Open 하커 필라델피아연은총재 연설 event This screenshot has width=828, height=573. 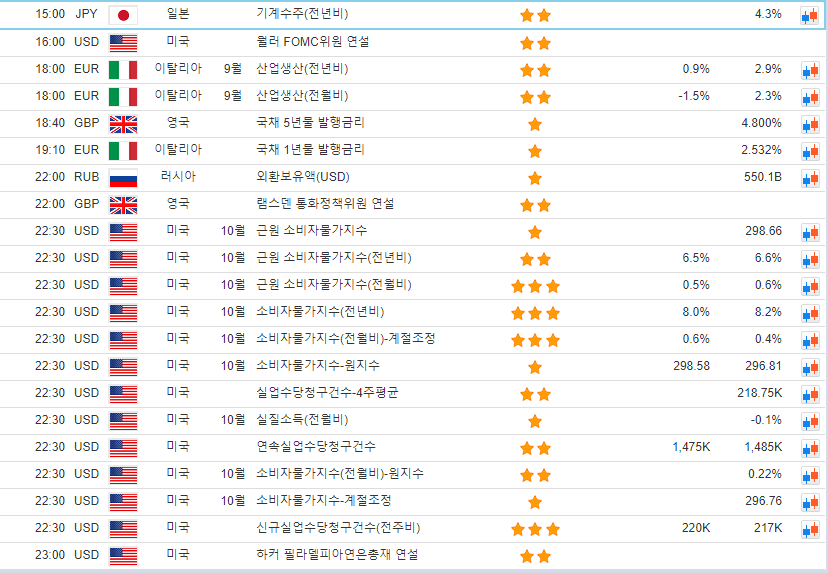point(337,555)
